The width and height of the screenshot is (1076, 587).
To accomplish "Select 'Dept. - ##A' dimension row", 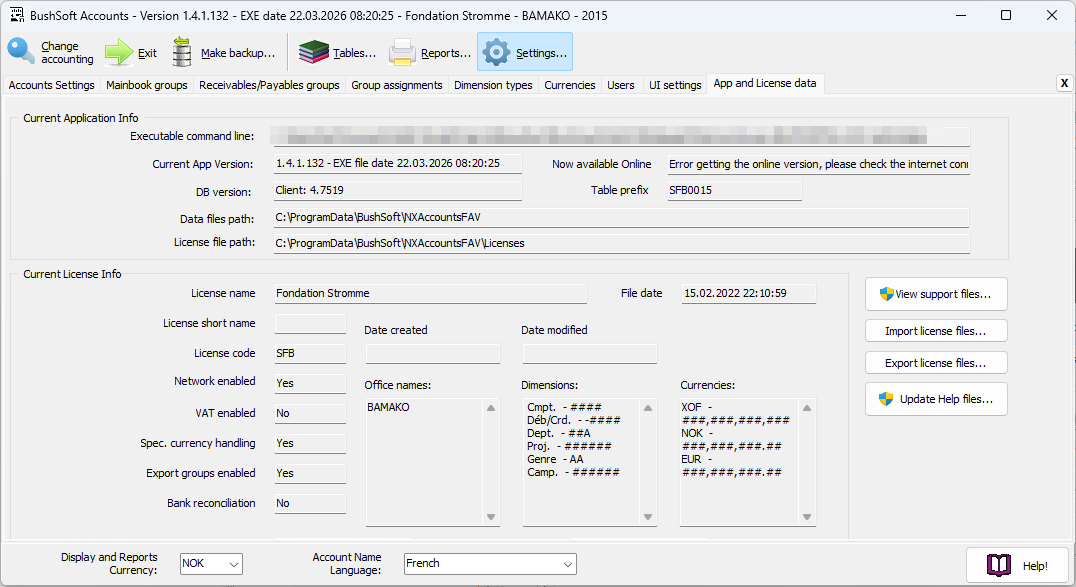I will pos(559,433).
